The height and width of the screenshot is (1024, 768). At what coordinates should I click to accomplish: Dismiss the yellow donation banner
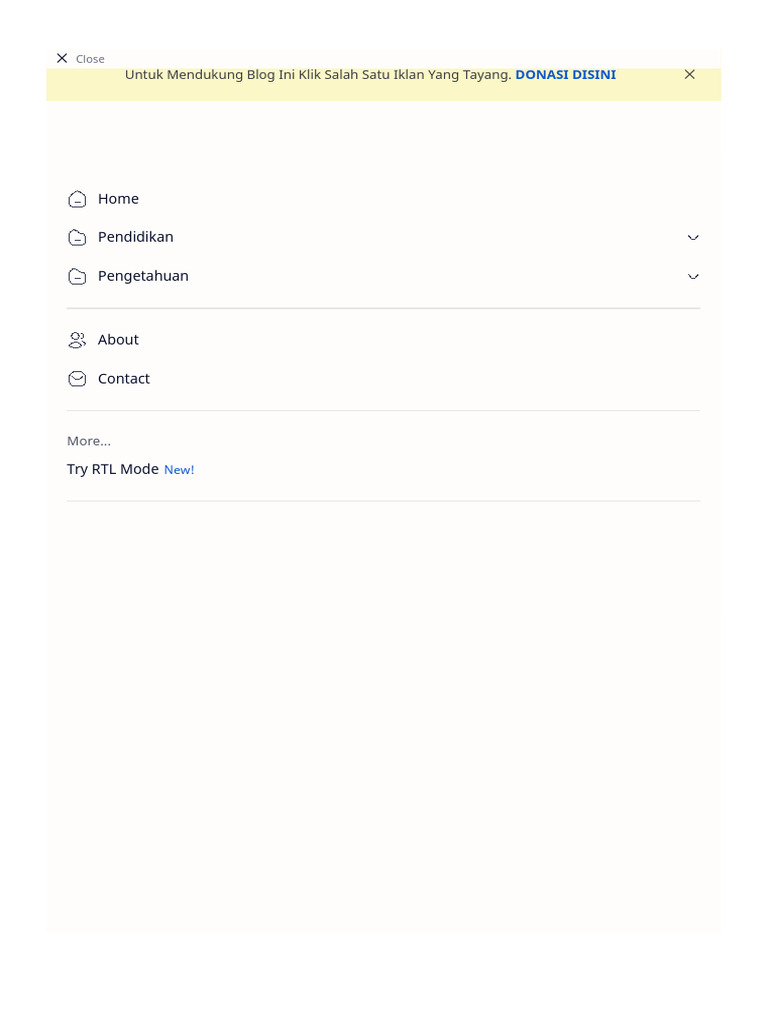689,74
